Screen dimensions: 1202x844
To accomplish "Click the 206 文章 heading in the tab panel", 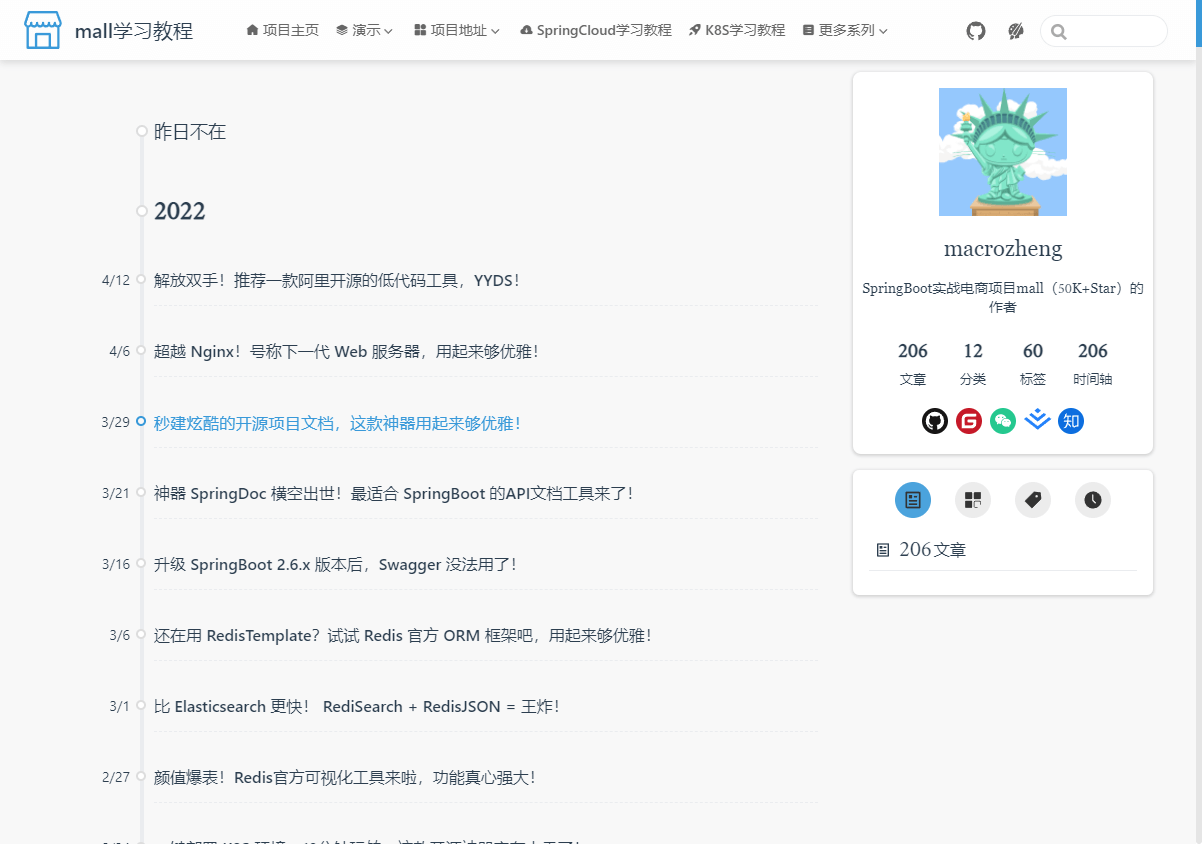I will pos(921,549).
